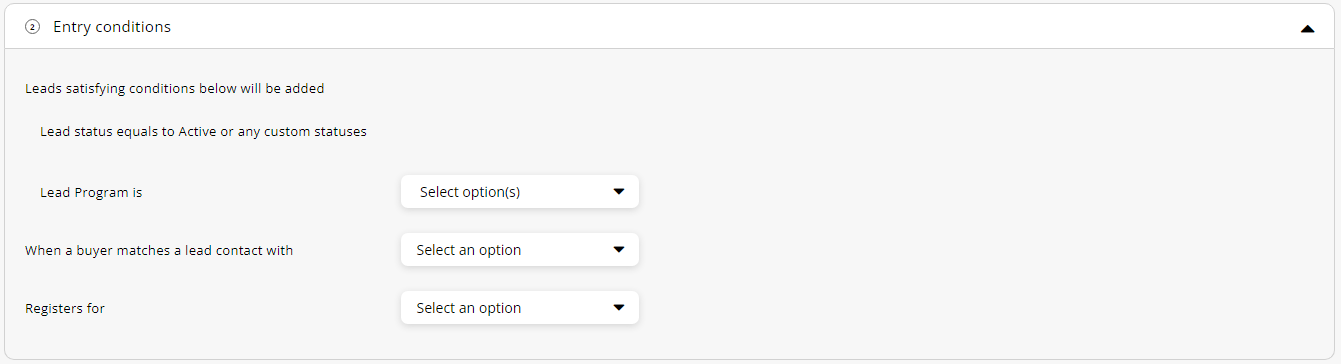Click "Select an option" beside Registers for
Image resolution: width=1341 pixels, height=364 pixels.
coord(469,308)
